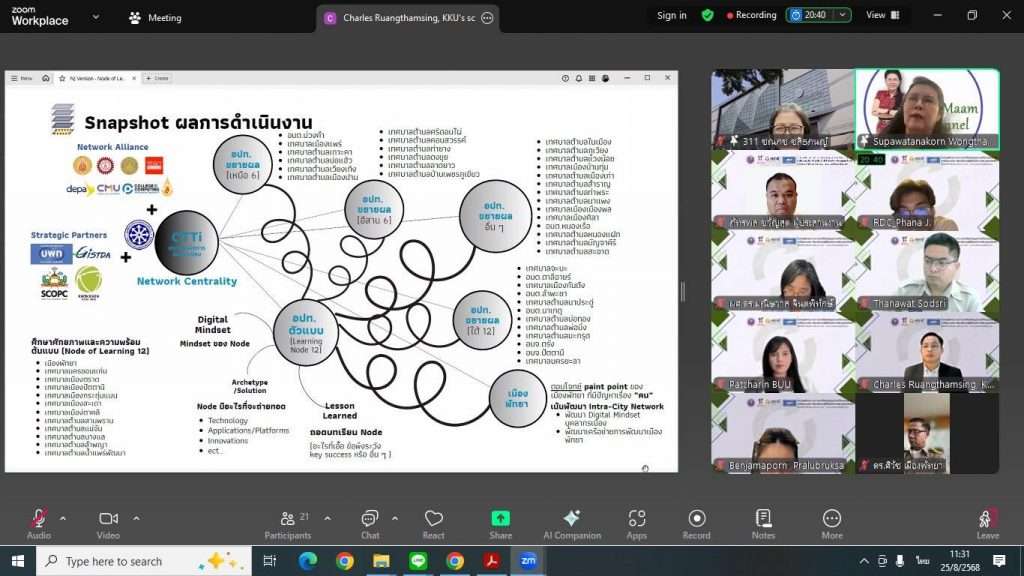This screenshot has height=576, width=1024.
Task: Open clock showing 11:31
Action: 959,561
